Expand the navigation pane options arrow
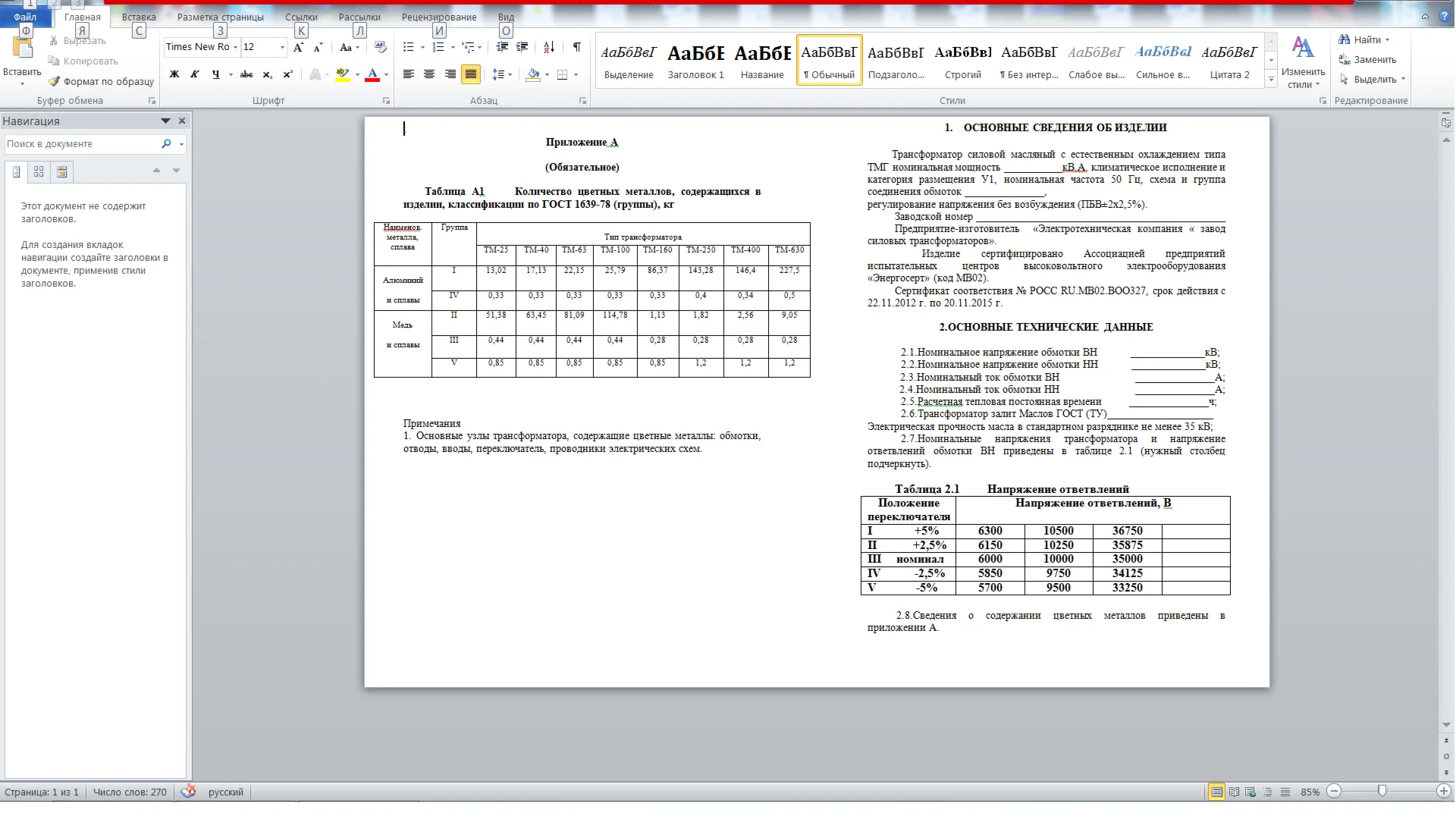1456x819 pixels. pos(165,121)
